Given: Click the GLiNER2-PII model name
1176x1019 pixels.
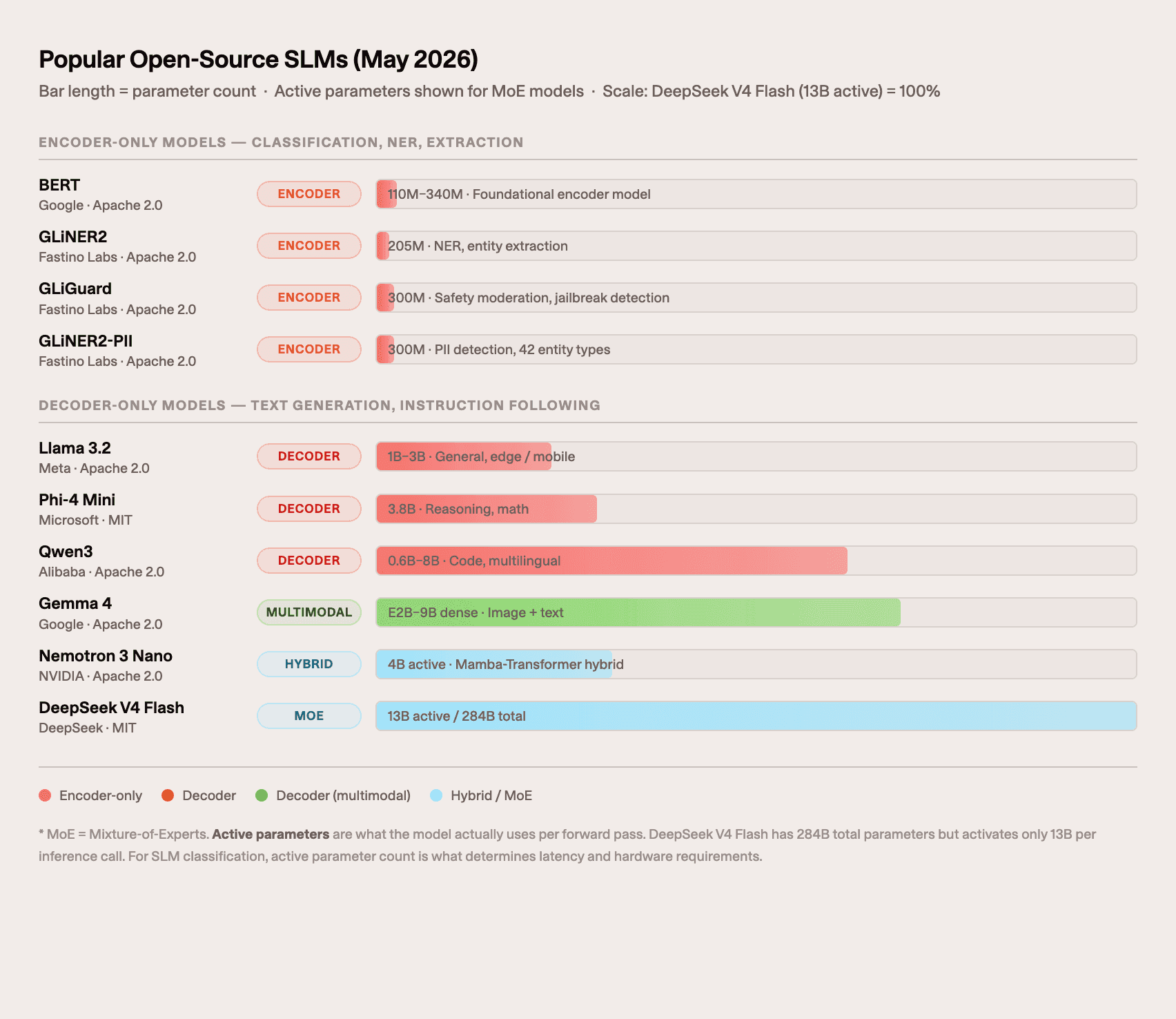Looking at the screenshot, I should tap(86, 341).
